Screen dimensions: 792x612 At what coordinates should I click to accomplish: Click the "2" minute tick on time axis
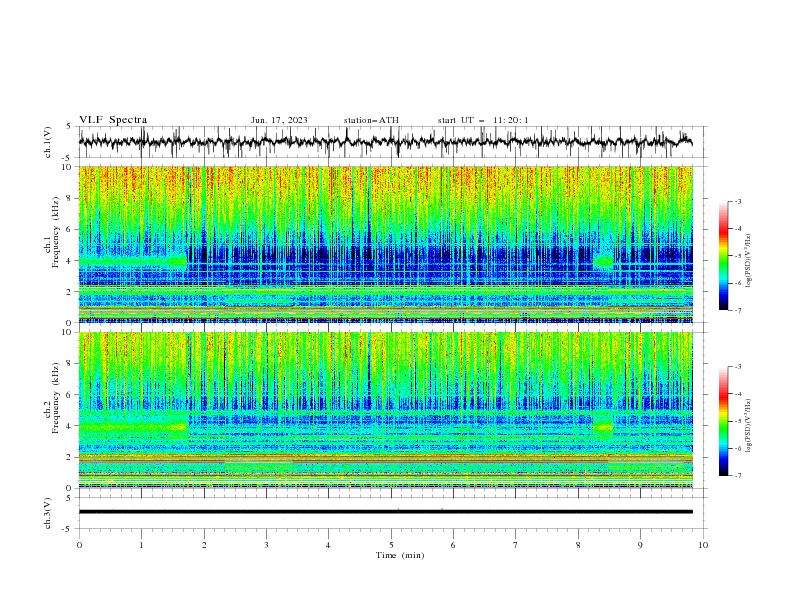tap(204, 545)
